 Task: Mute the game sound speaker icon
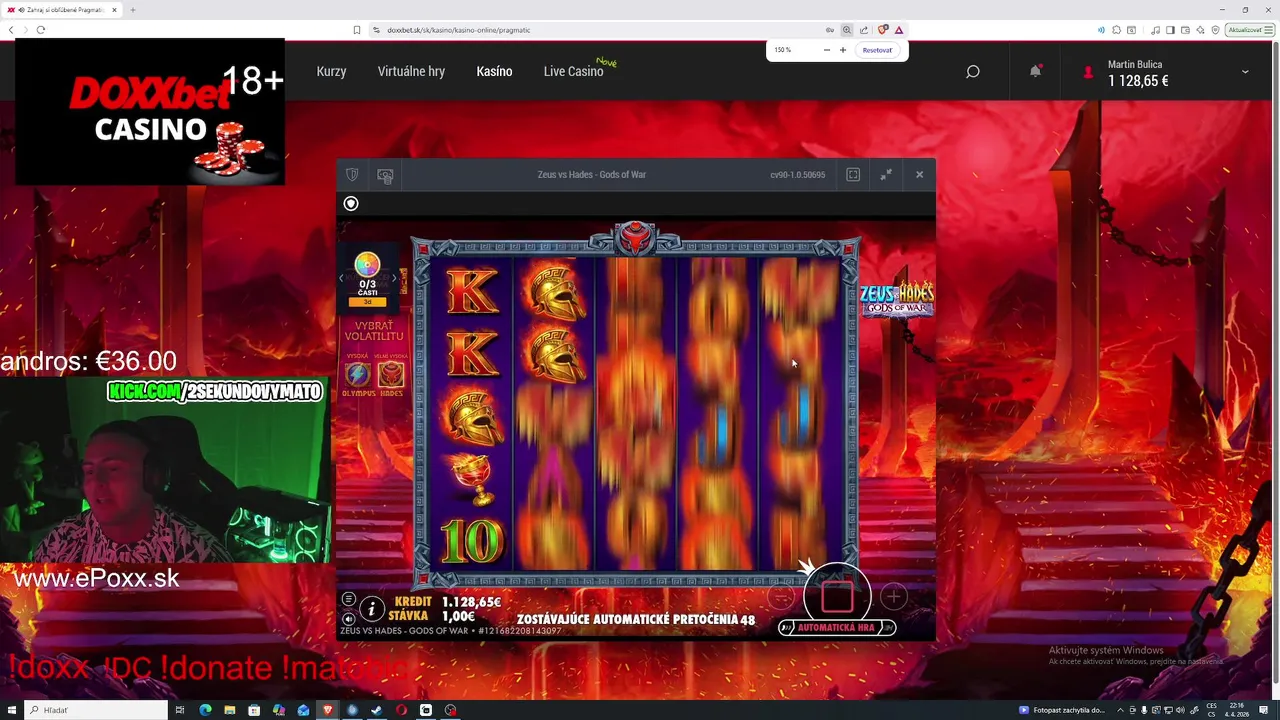[348, 618]
